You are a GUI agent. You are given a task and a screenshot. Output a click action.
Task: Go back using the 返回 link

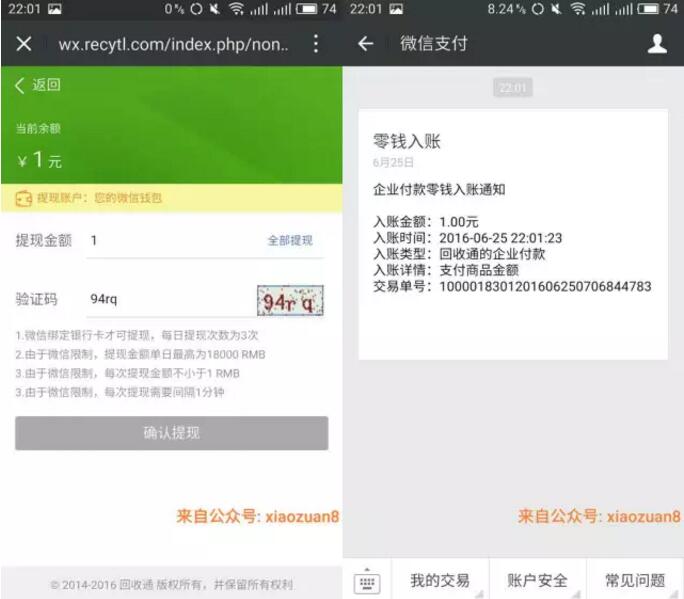pos(38,85)
